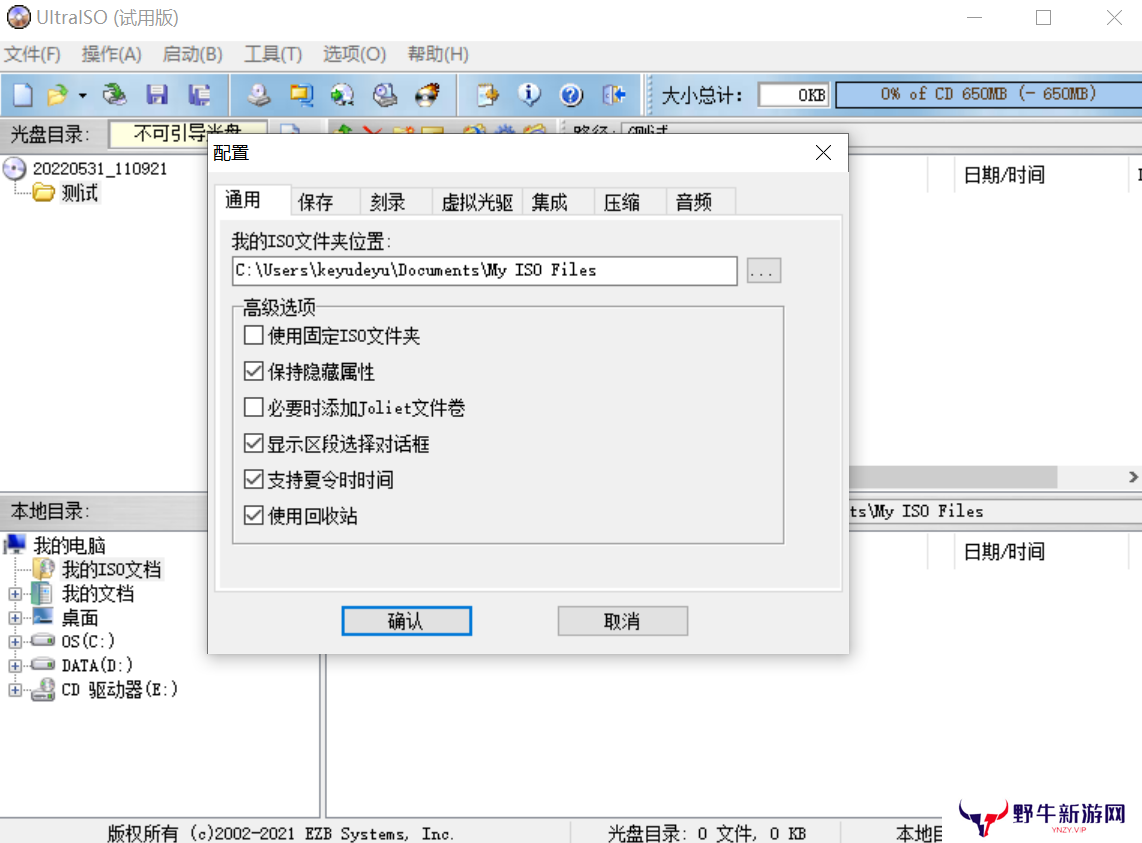The width and height of the screenshot is (1142, 843).
Task: Click the Open file folder icon
Action: pos(57,95)
